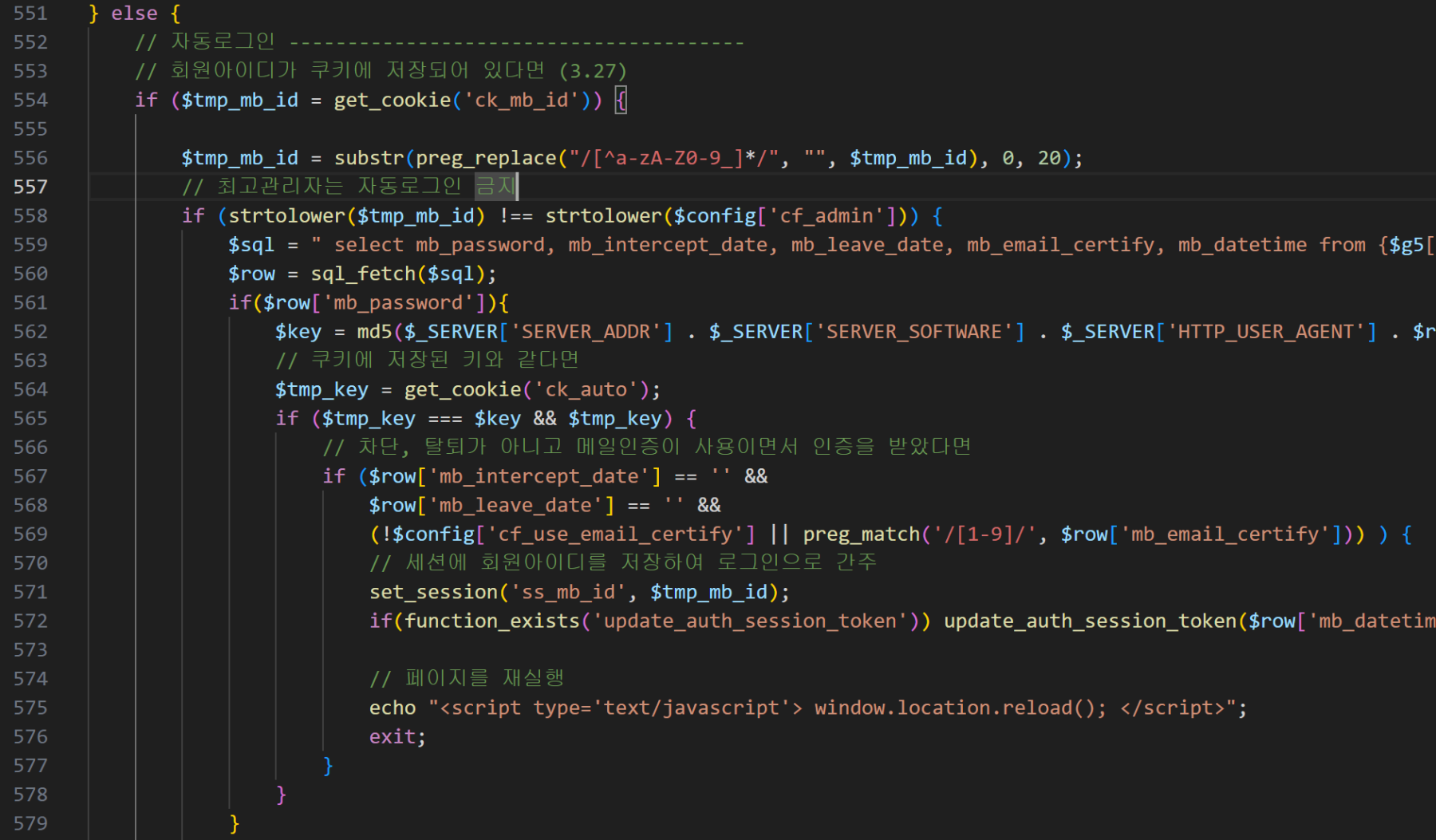1436x840 pixels.
Task: Click 'mb_intercept_date' key on line 567
Action: (540, 477)
